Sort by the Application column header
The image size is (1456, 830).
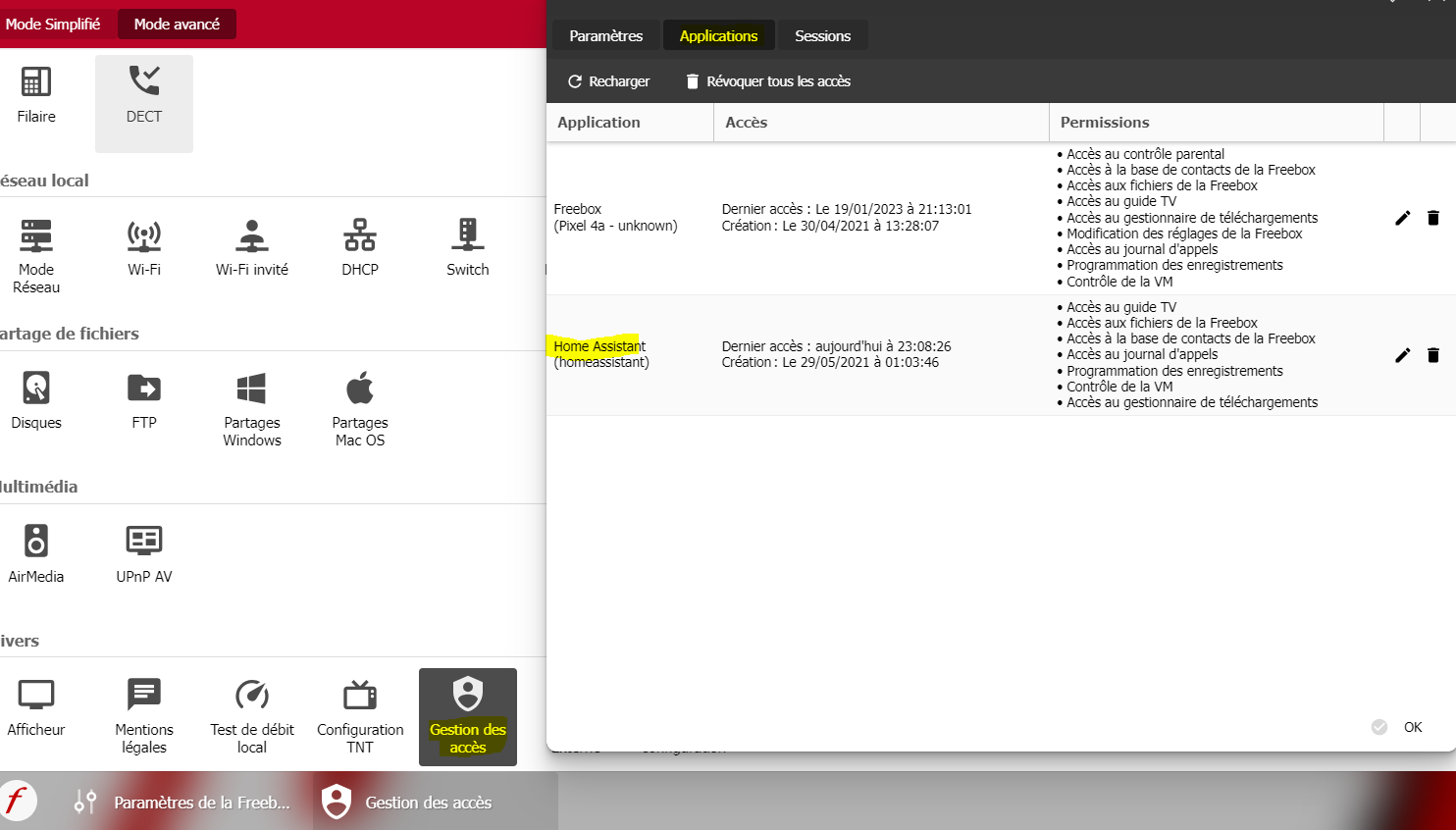(630, 123)
